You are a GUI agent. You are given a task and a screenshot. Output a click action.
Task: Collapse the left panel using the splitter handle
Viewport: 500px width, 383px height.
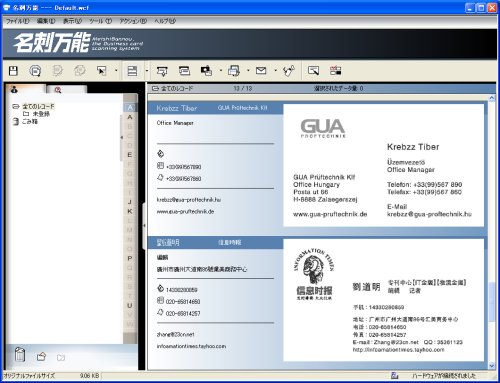pos(144,226)
